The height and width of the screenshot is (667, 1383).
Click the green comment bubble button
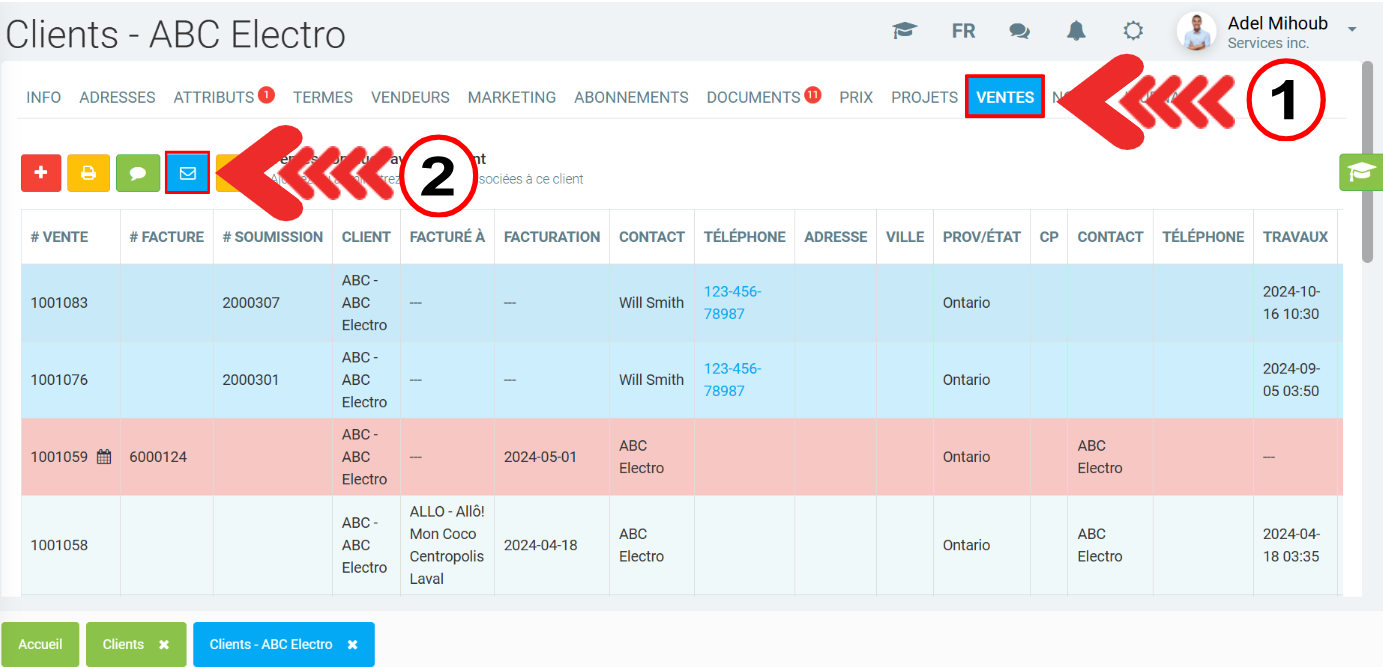pos(138,173)
